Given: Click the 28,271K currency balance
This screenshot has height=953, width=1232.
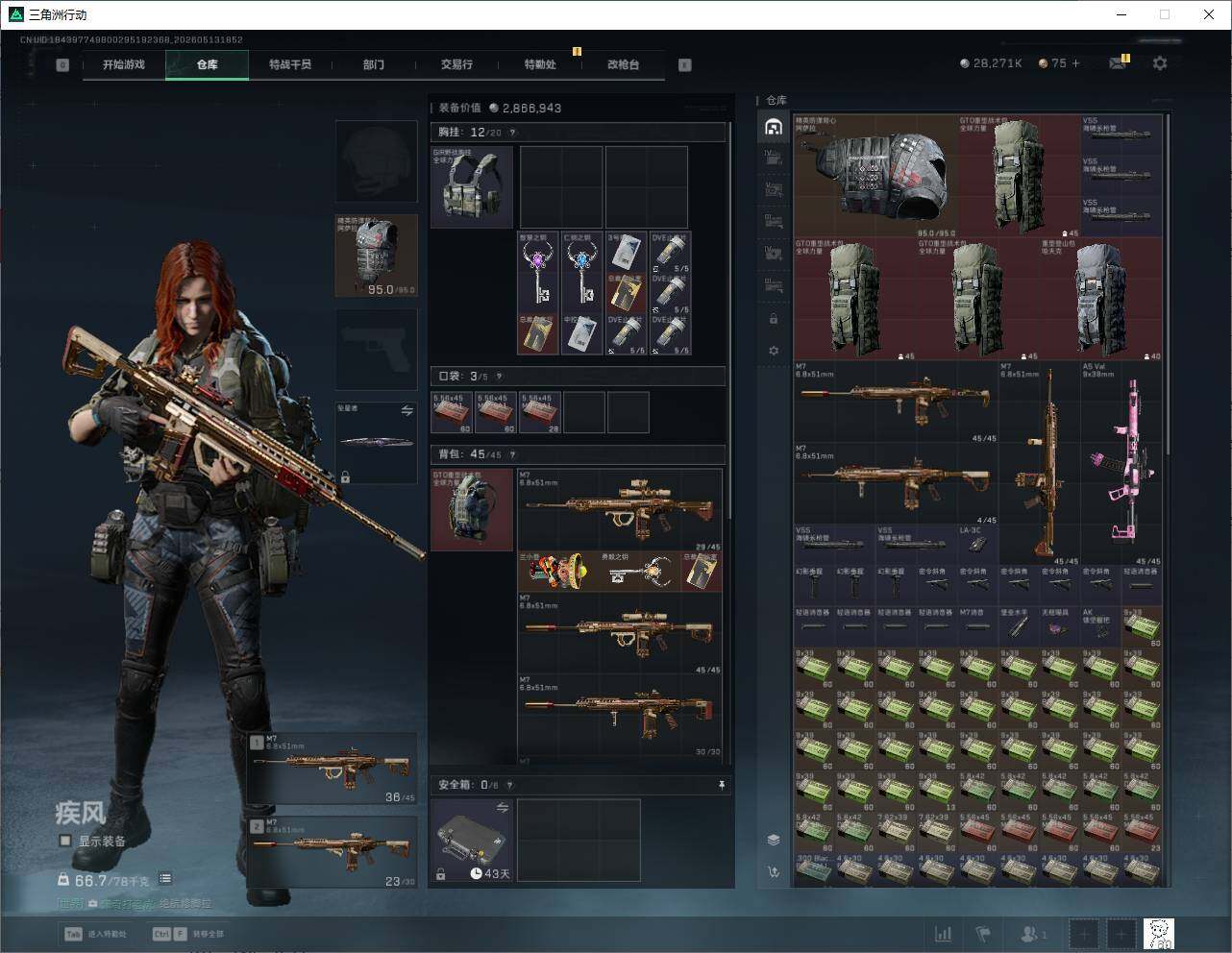Looking at the screenshot, I should 991,63.
